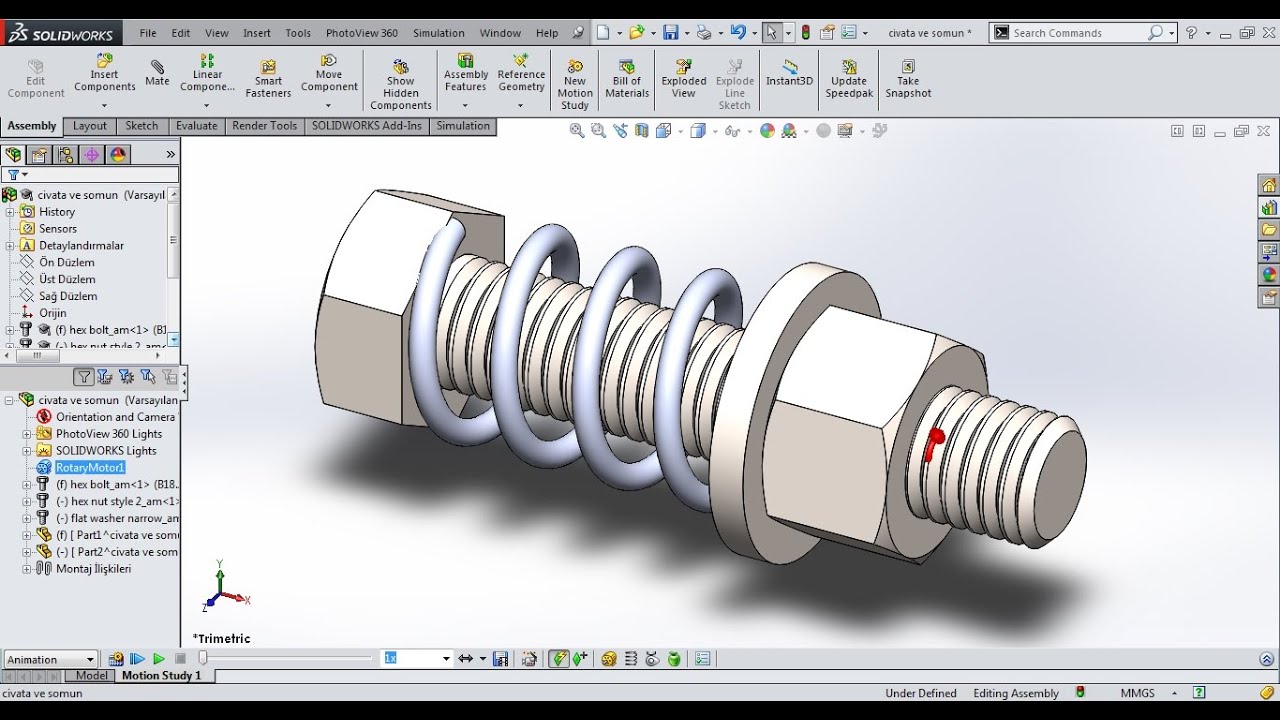The height and width of the screenshot is (720, 1280).
Task: Open the Simulation menu
Action: tap(439, 33)
